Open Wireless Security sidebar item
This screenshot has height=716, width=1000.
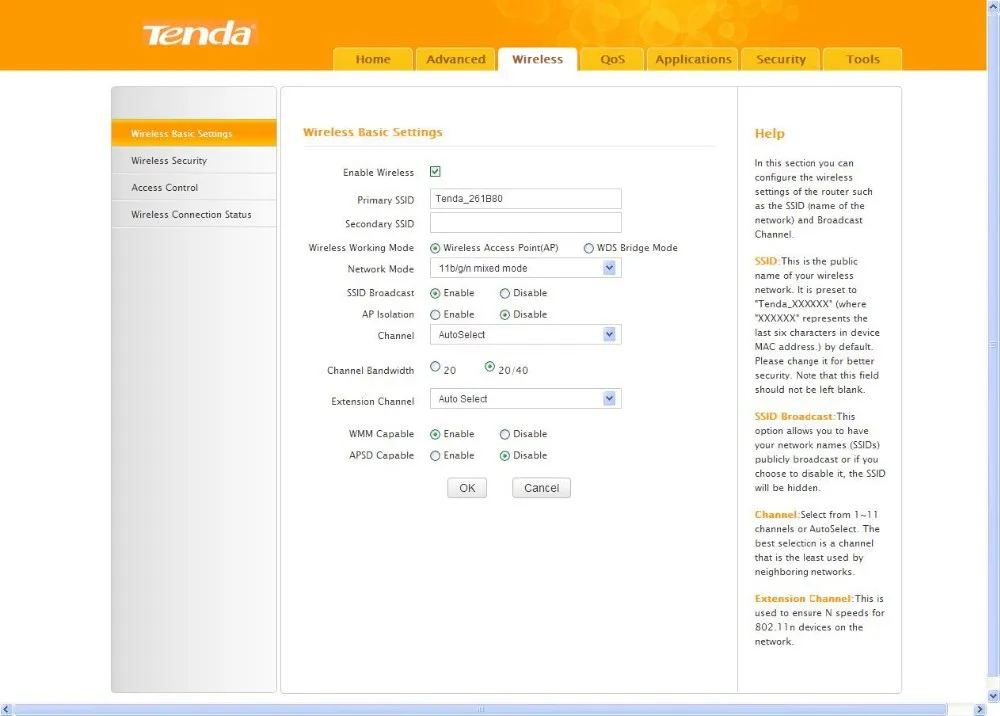coord(194,161)
